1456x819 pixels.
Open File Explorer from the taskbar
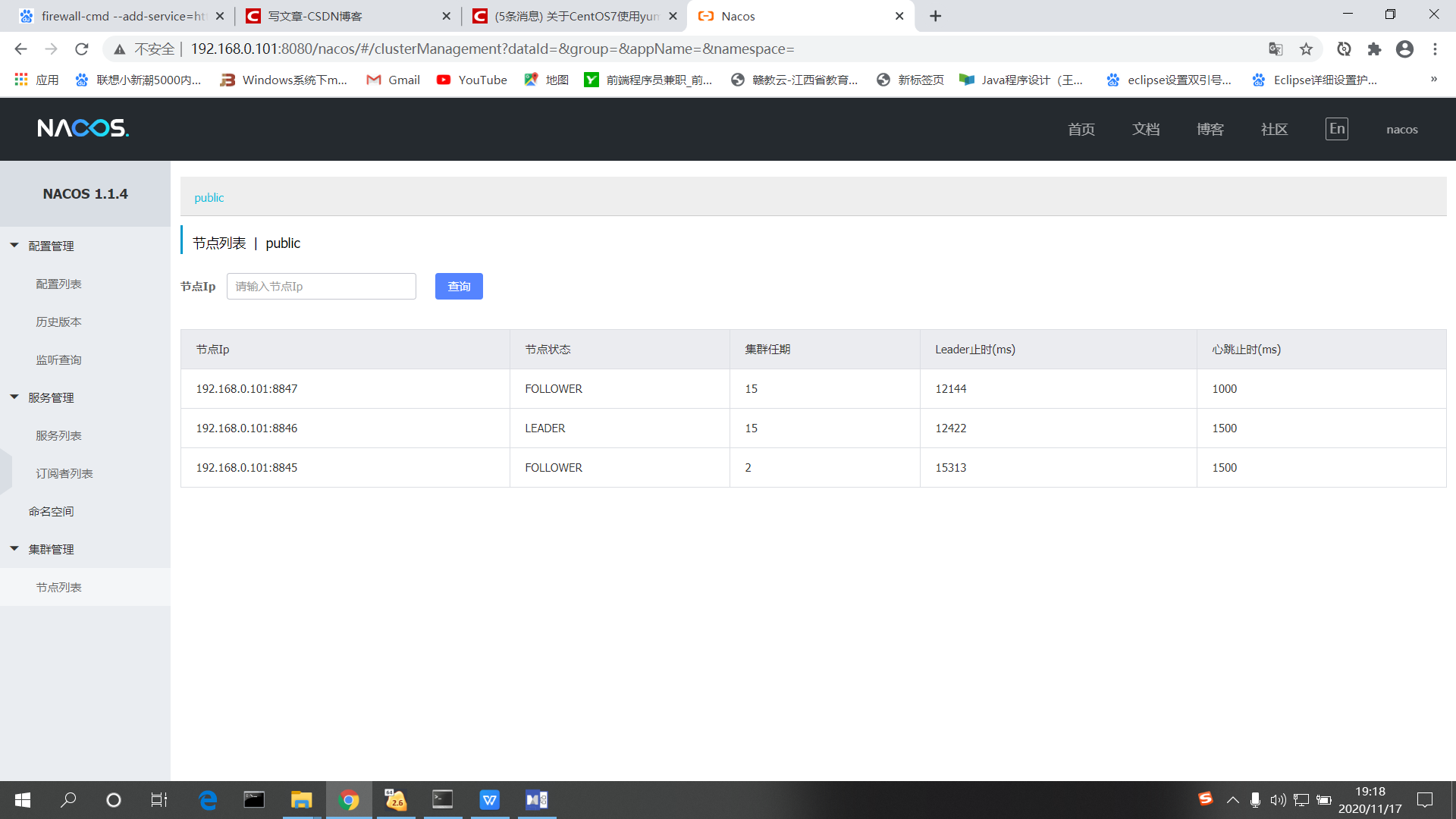301,799
